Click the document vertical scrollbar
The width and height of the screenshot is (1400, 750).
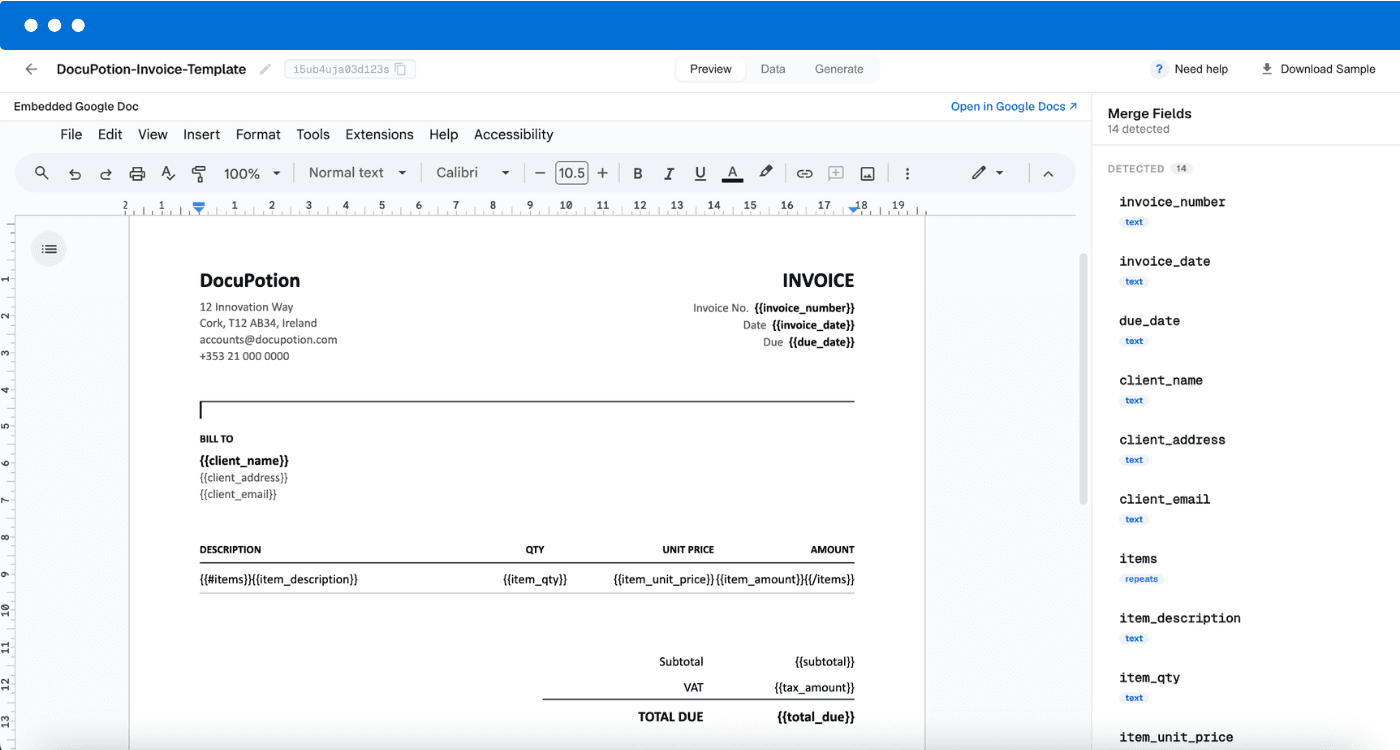[1082, 378]
